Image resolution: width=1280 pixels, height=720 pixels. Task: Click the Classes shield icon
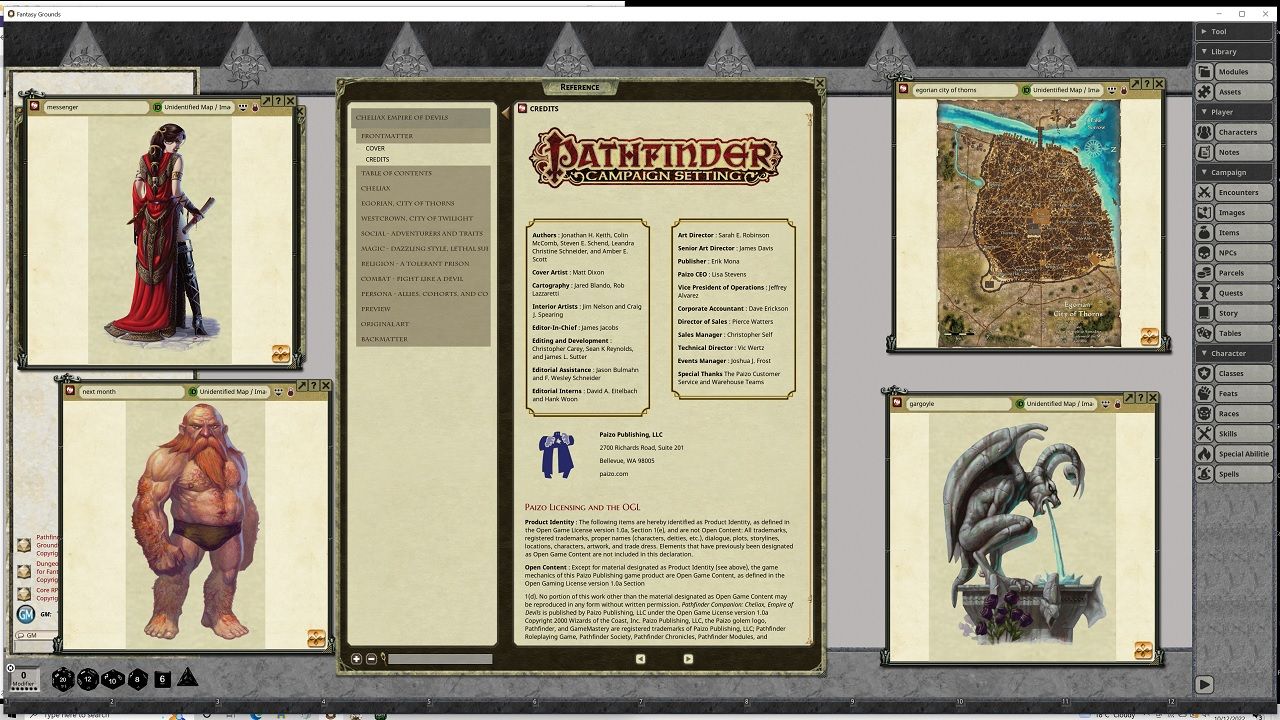tap(1205, 373)
